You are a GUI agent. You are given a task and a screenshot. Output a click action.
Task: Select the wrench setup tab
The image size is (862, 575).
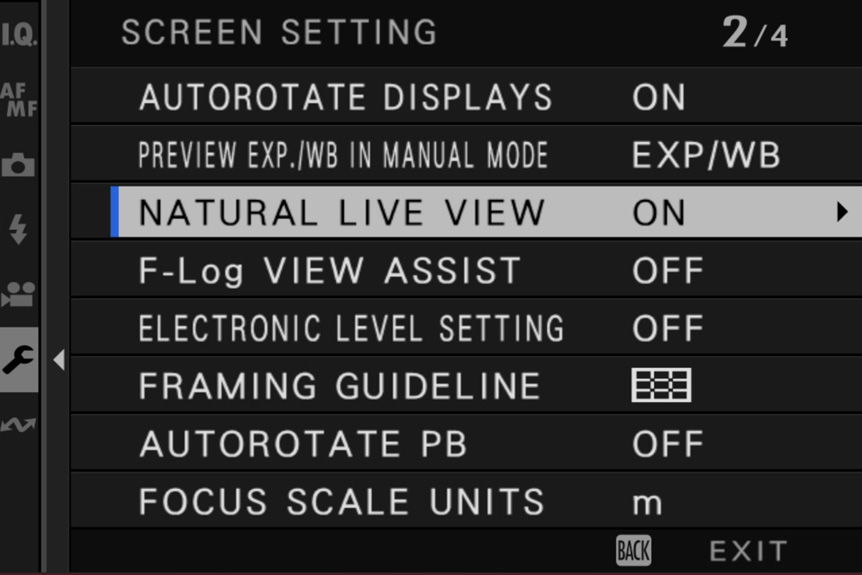click(x=19, y=360)
